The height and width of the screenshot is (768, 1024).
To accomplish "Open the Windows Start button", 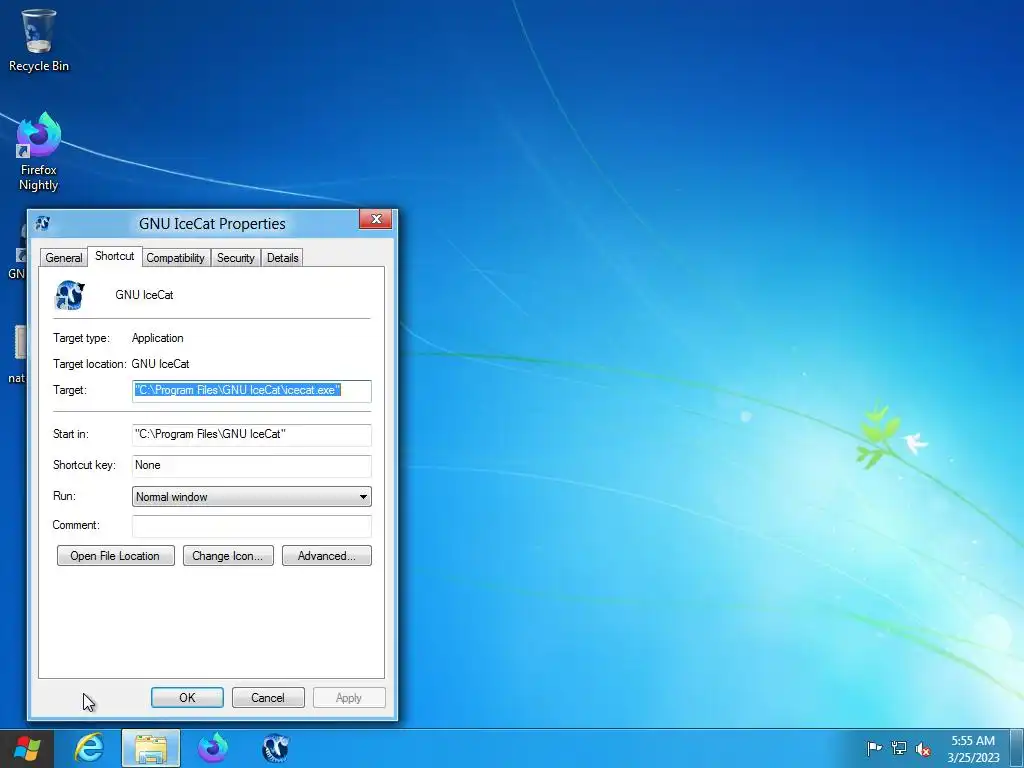I will (27, 748).
